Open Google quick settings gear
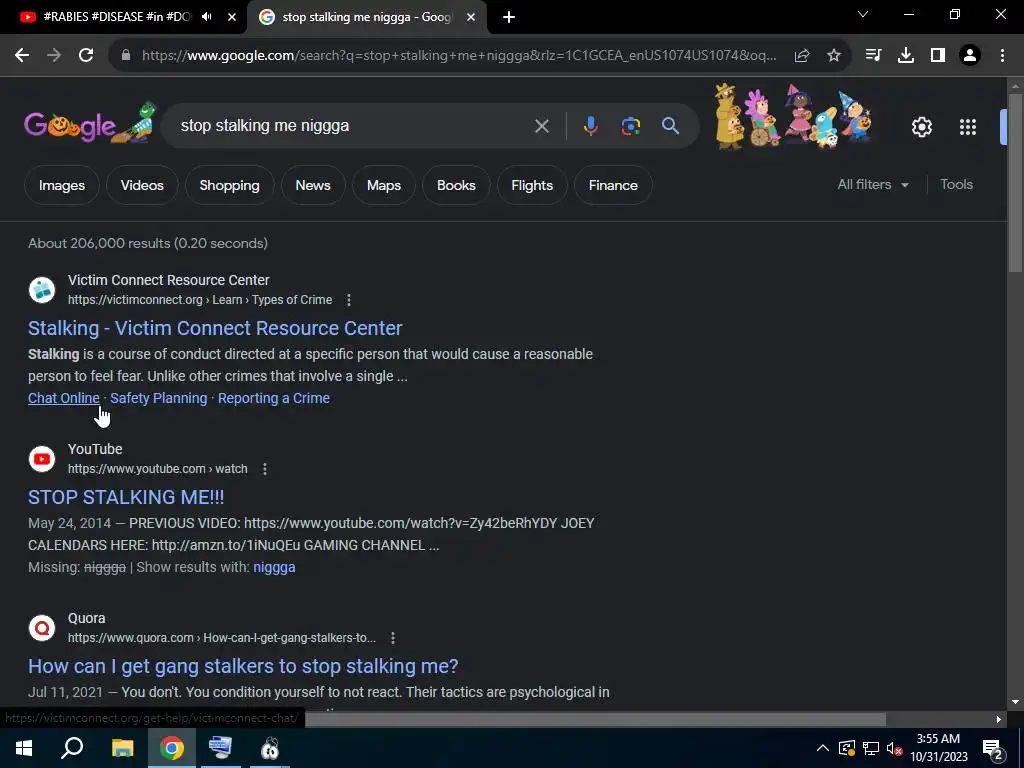The image size is (1024, 768). (921, 127)
